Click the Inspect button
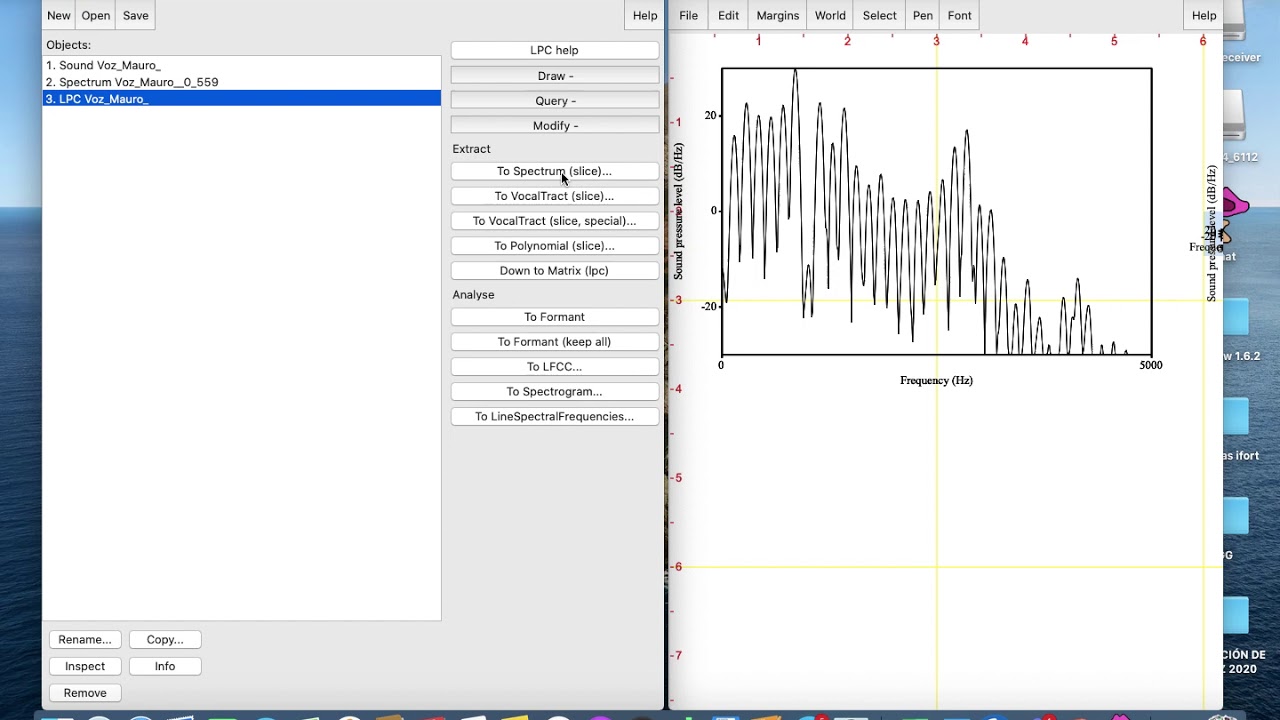 85,666
